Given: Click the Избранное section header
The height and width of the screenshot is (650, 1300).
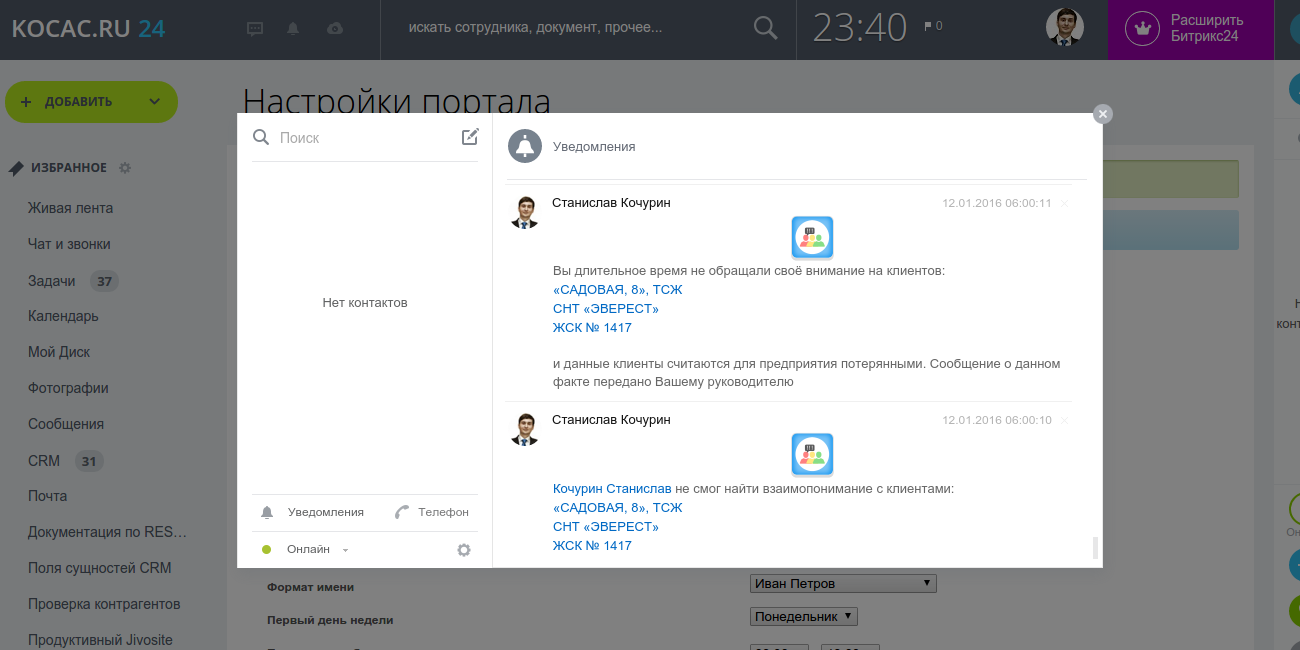Looking at the screenshot, I should pyautogui.click(x=68, y=168).
